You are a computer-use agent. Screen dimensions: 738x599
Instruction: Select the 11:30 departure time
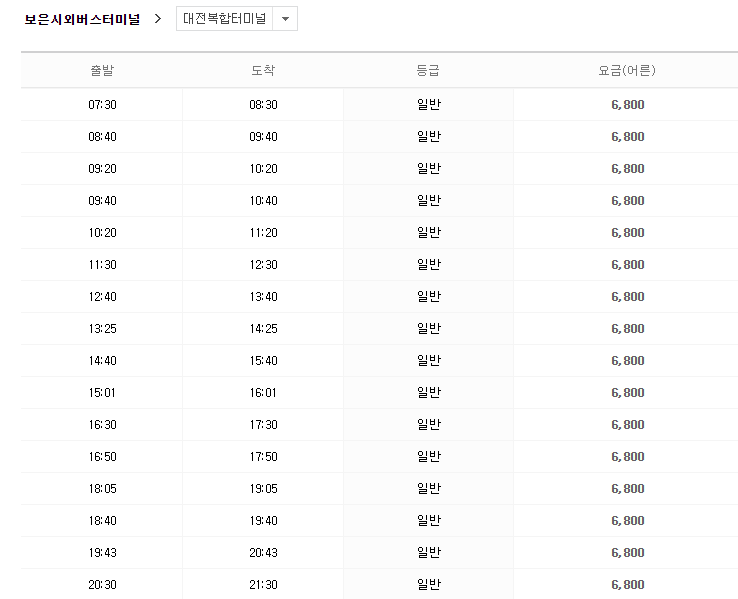[x=102, y=264]
